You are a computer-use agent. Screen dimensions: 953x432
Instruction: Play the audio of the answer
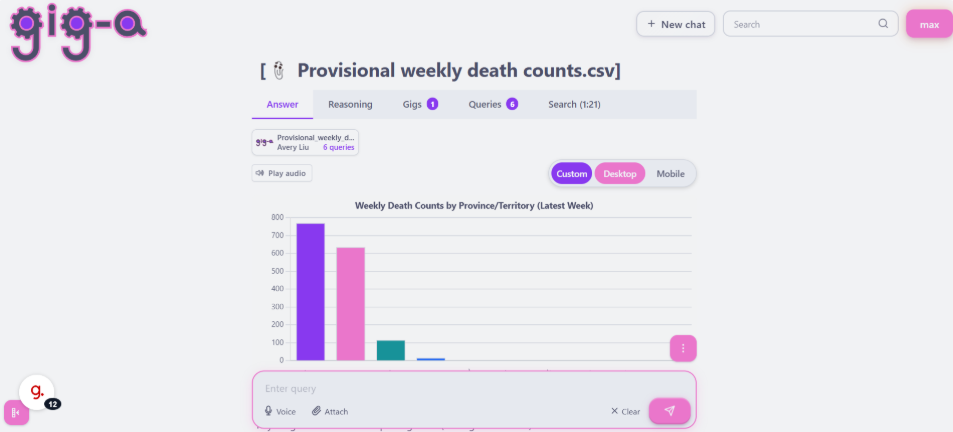282,173
